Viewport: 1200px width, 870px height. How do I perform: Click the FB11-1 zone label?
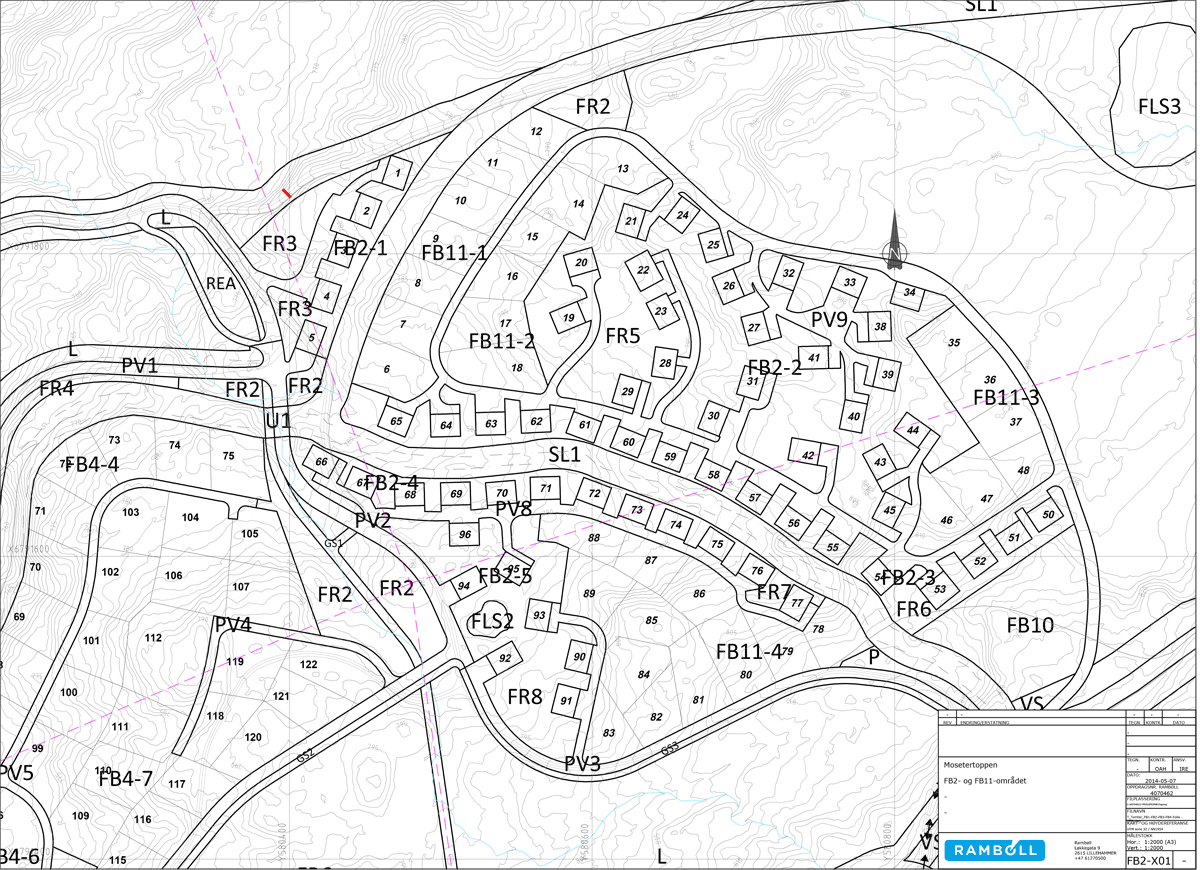point(454,253)
